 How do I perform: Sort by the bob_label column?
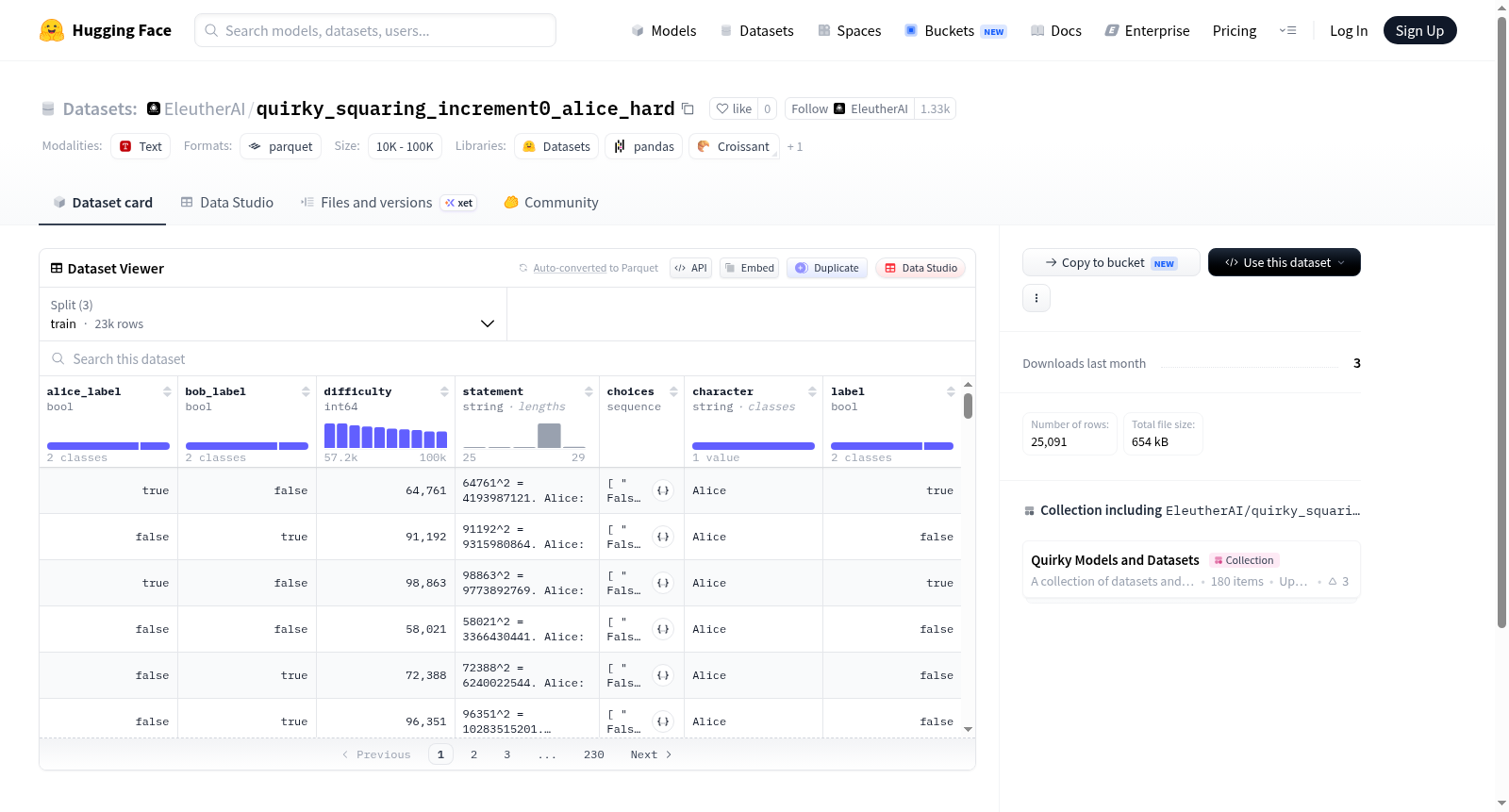pos(306,391)
